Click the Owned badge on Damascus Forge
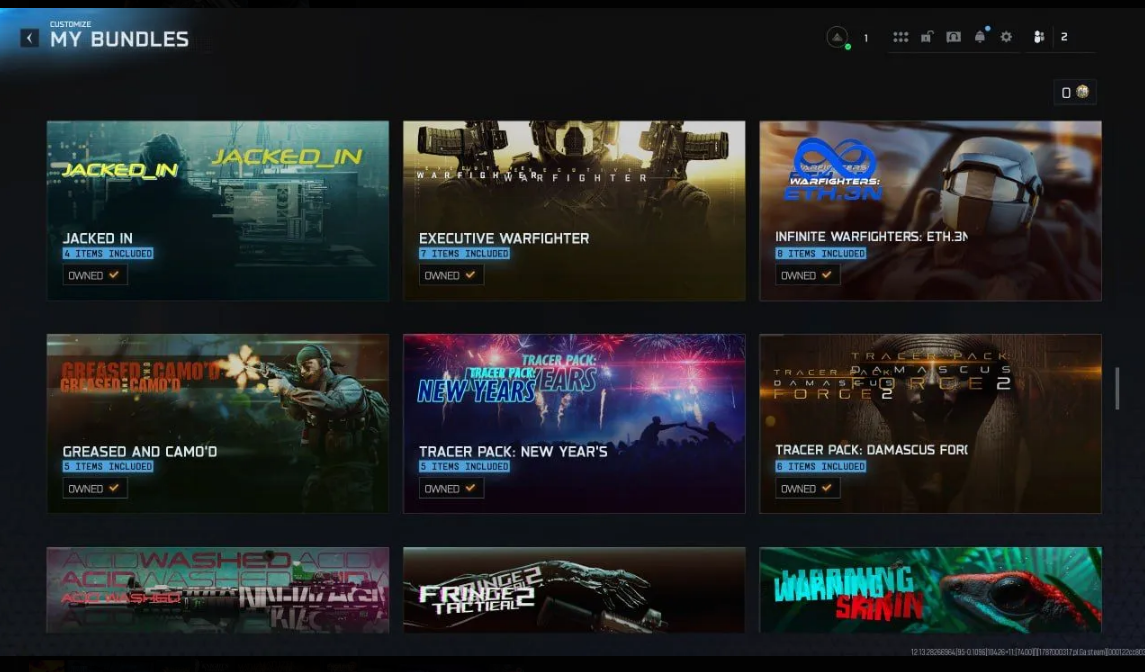Screen dimensions: 1145x672 tap(808, 489)
